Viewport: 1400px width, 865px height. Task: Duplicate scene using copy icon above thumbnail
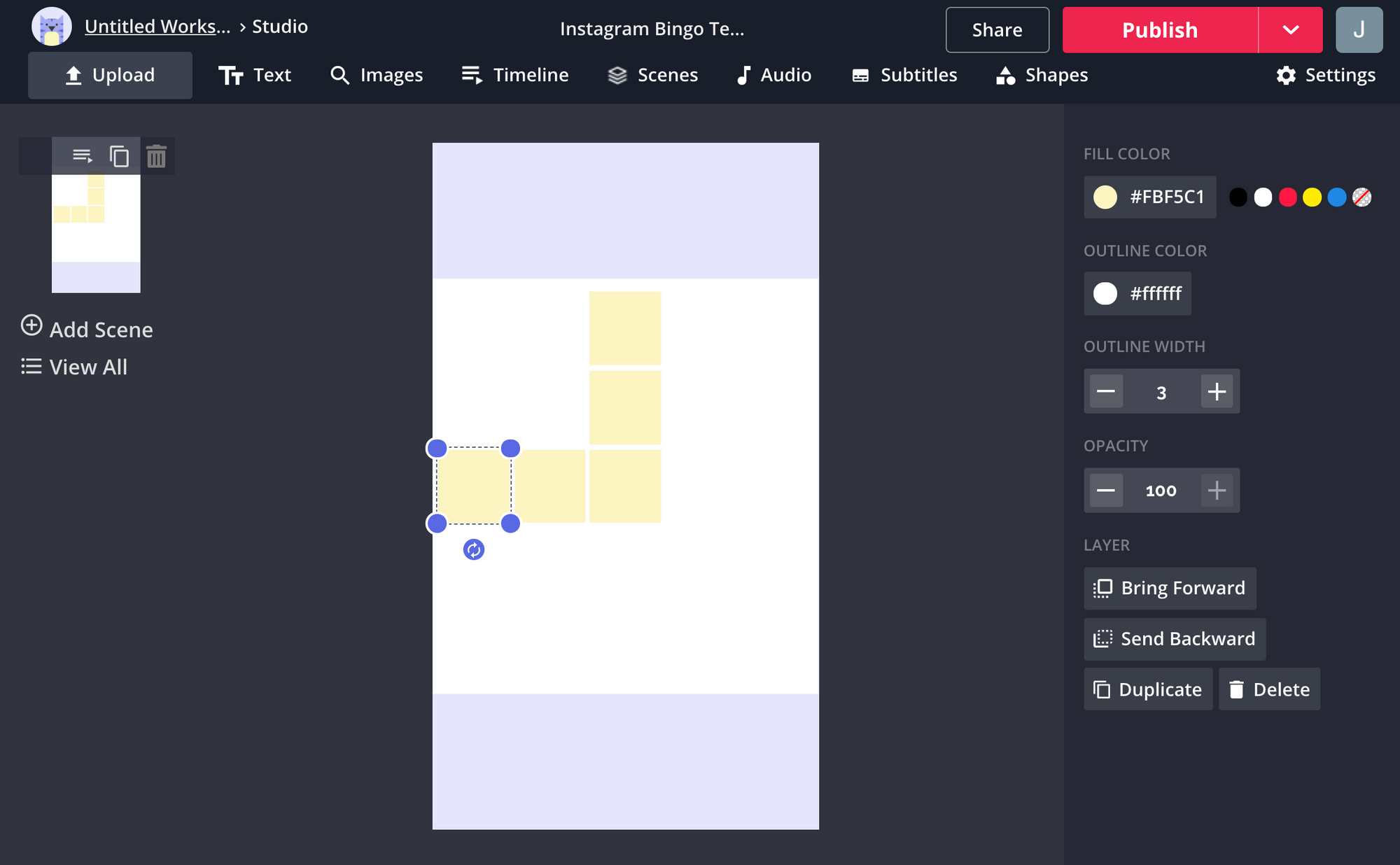[x=119, y=156]
